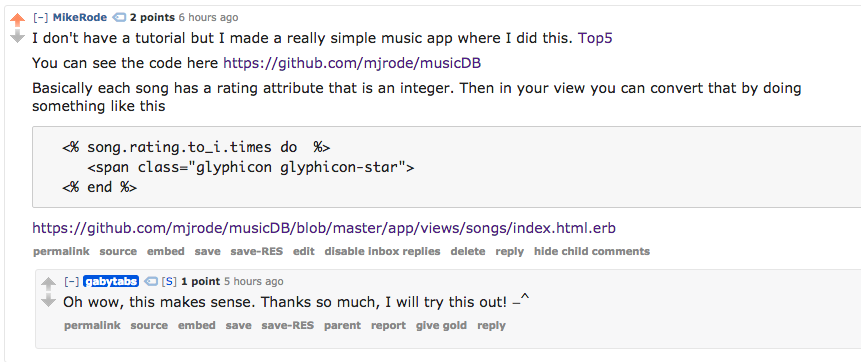This screenshot has width=861, height=362.
Task: Upvote MikeRode's comment
Action: click(x=18, y=20)
